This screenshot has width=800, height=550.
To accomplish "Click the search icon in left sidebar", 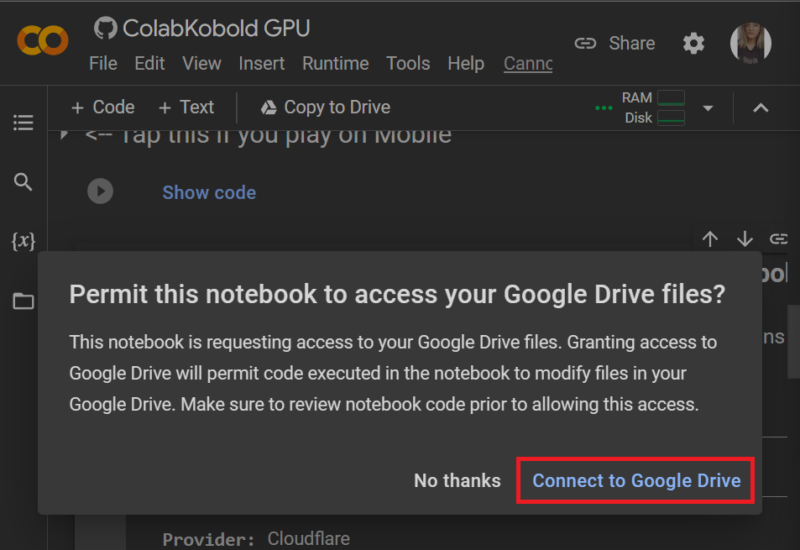I will click(23, 182).
